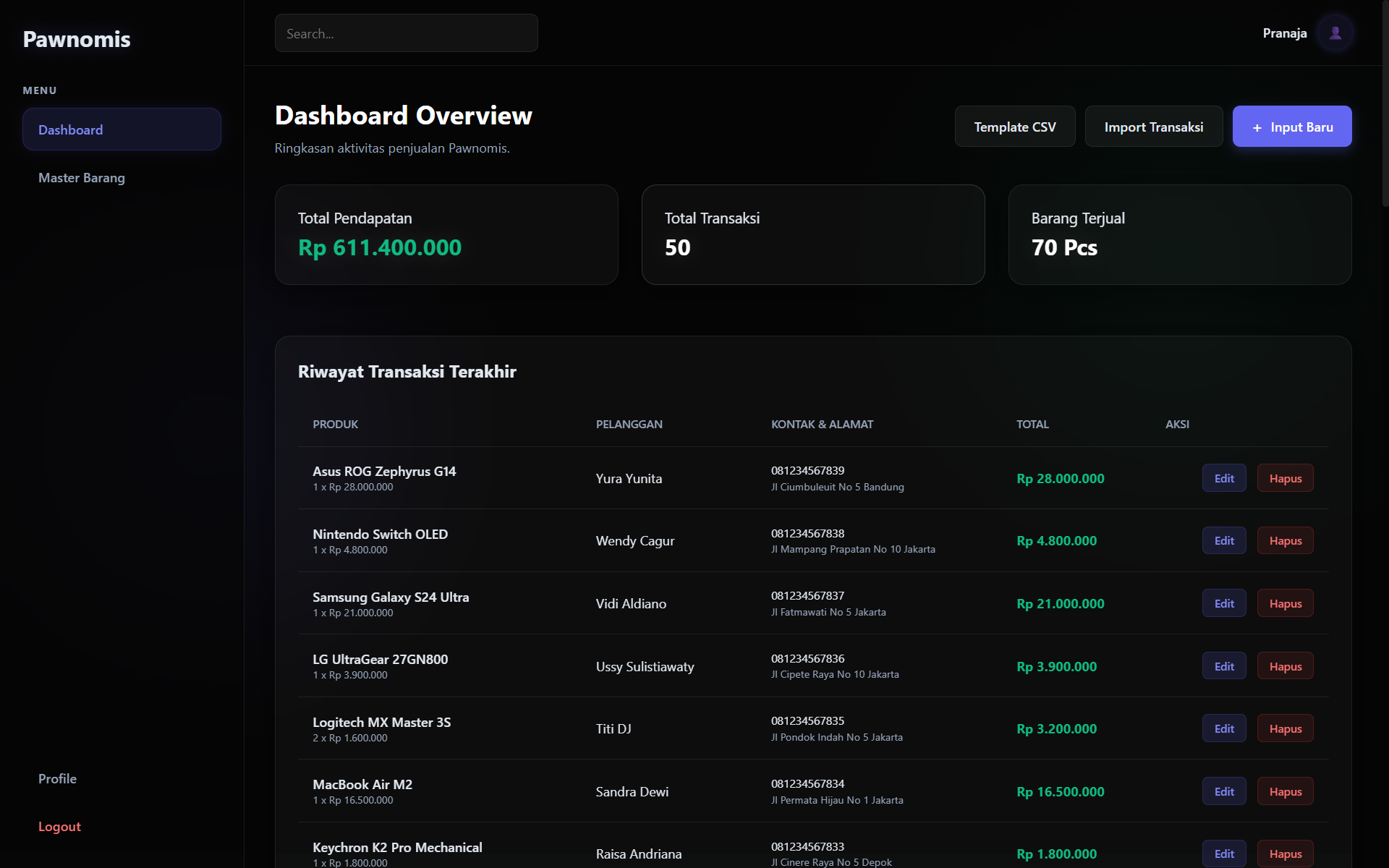Edit the Asus ROG Zephyrus G14 transaction
The height and width of the screenshot is (868, 1389).
(1224, 478)
